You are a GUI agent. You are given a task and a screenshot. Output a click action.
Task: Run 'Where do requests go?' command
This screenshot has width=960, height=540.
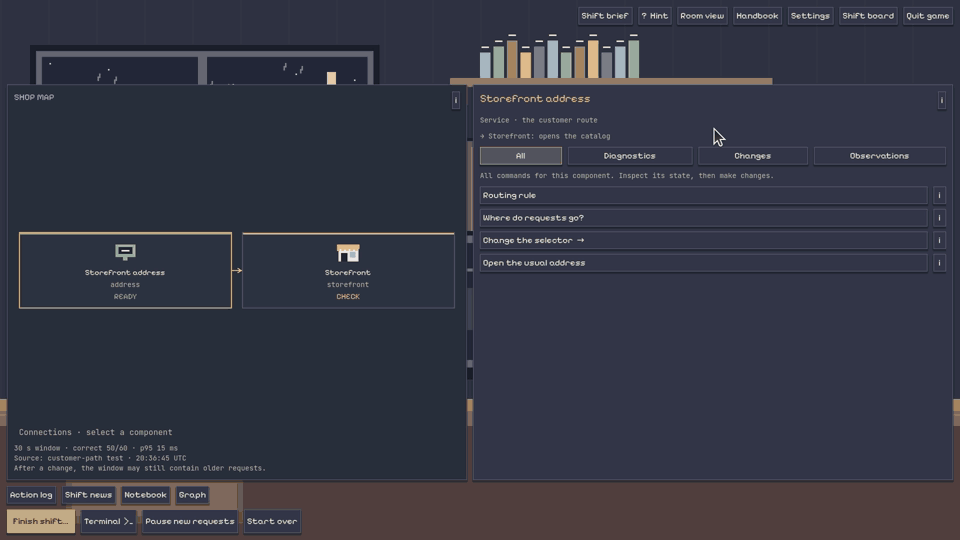coord(703,218)
